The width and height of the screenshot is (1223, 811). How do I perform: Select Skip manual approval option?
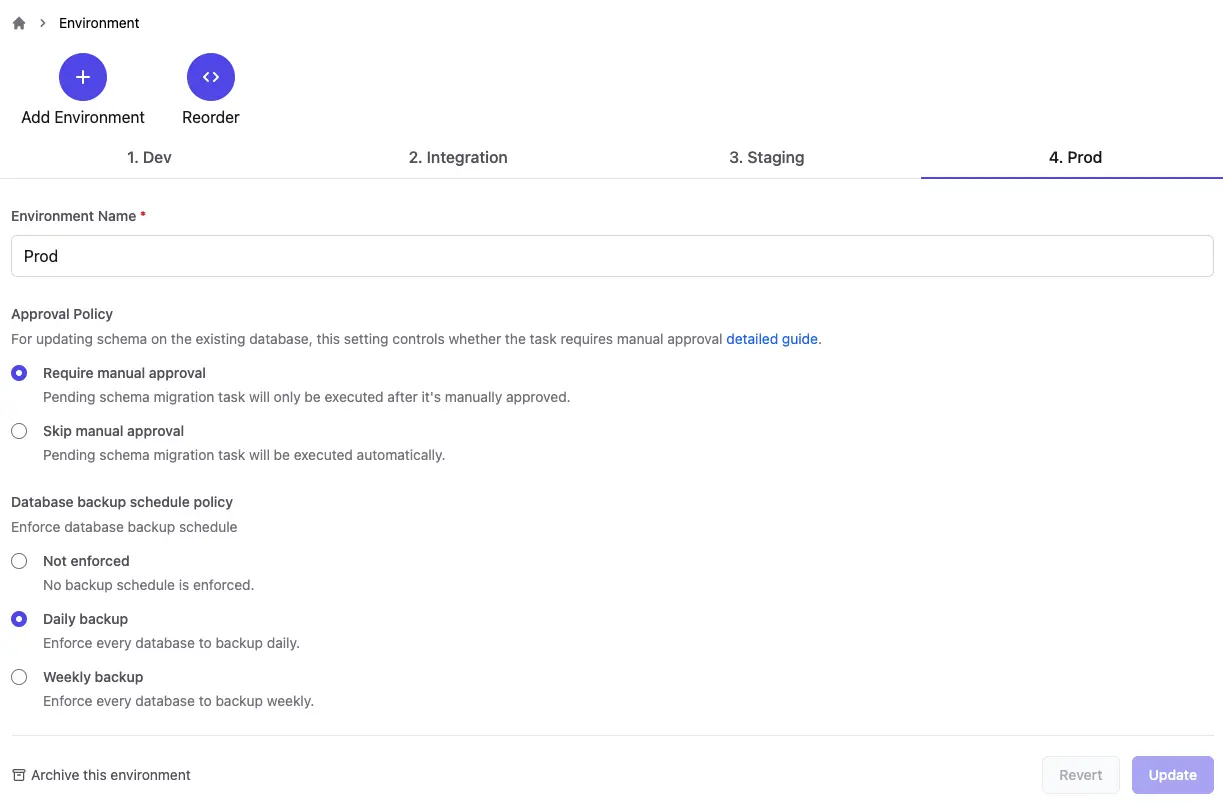tap(19, 431)
